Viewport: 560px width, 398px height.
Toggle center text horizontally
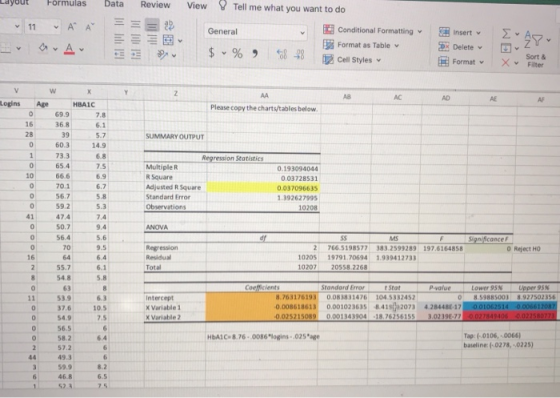pos(135,39)
